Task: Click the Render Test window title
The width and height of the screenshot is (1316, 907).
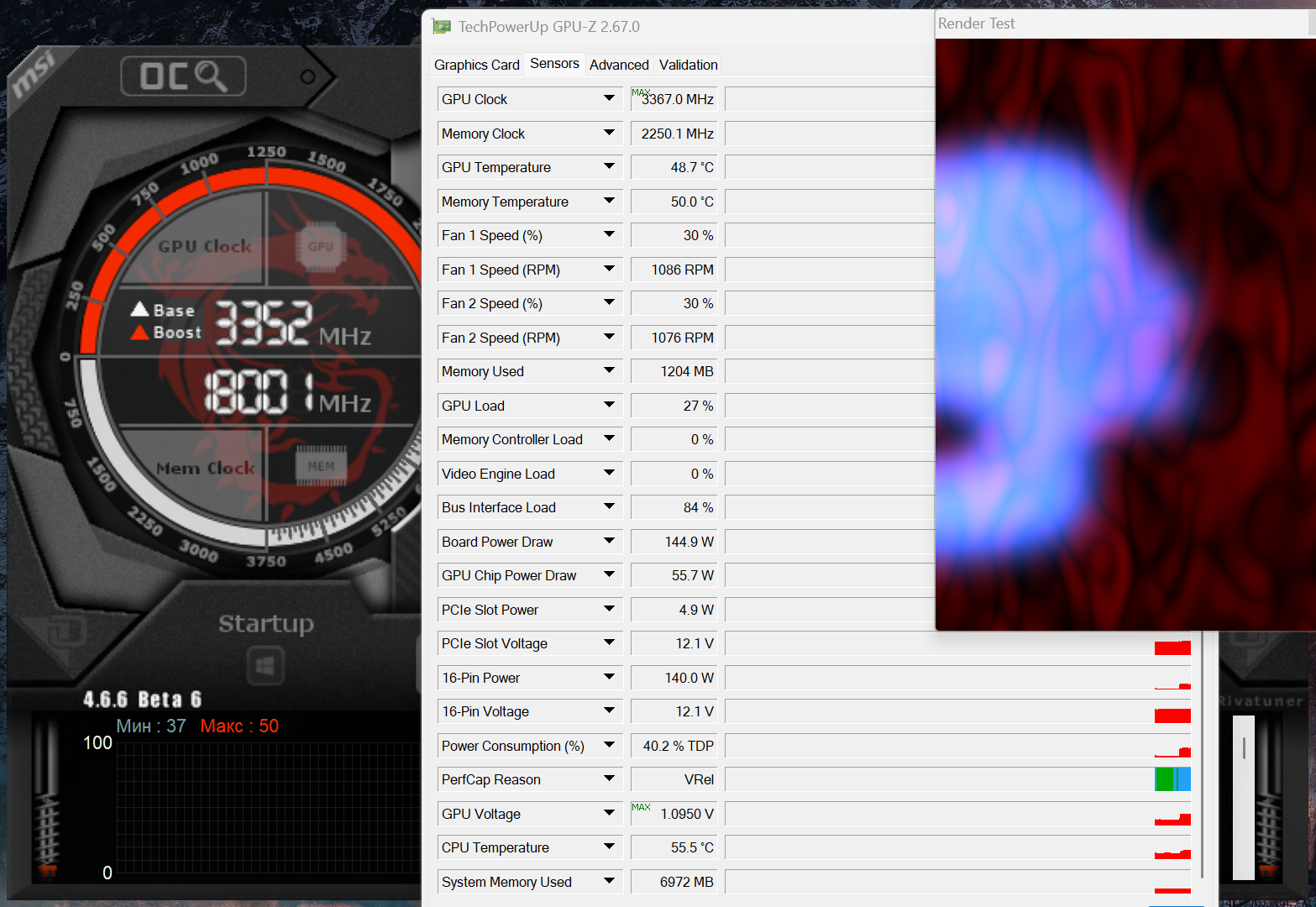Action: tap(976, 24)
